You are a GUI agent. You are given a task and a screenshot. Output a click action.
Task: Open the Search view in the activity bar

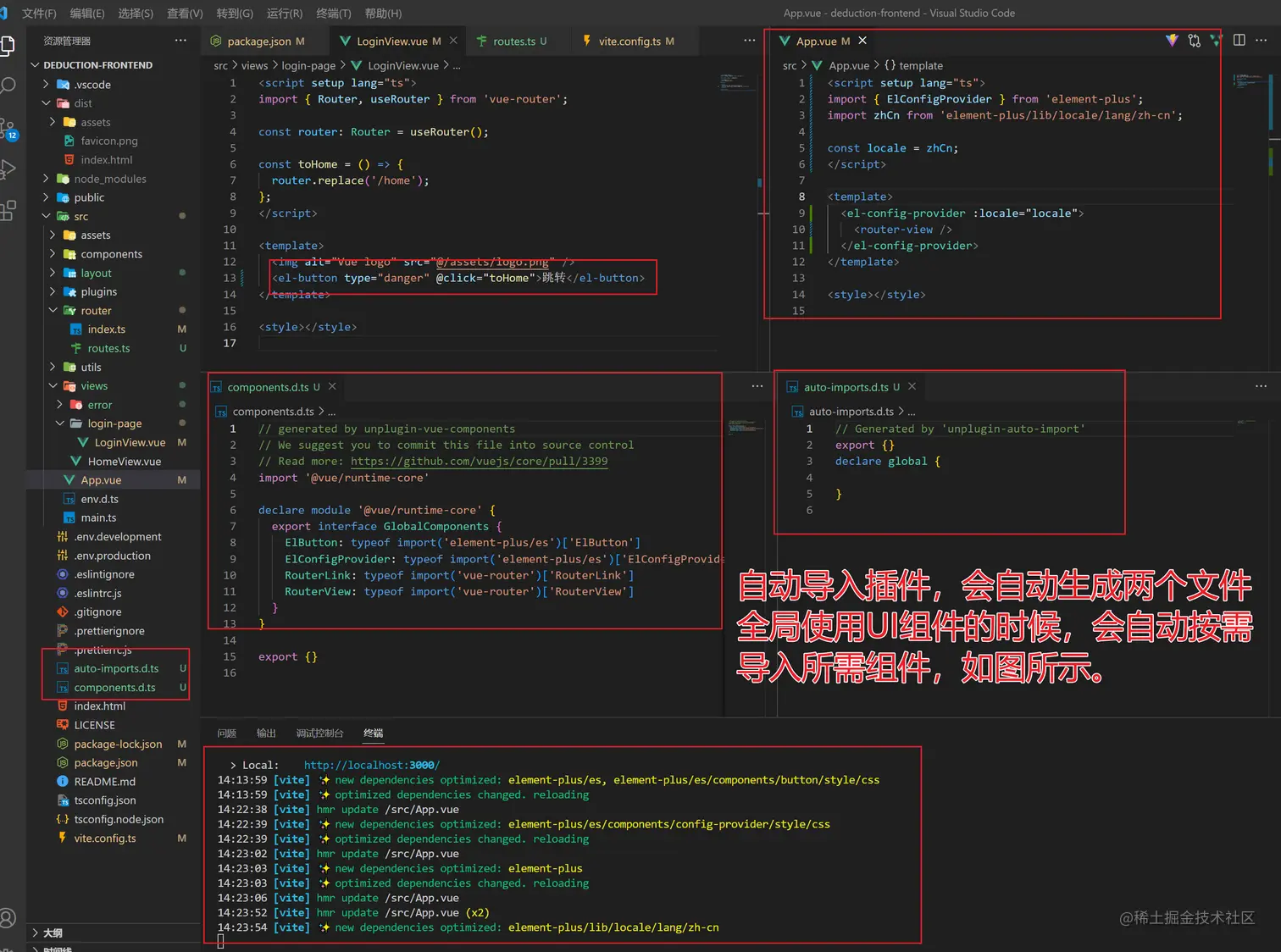coord(7,86)
